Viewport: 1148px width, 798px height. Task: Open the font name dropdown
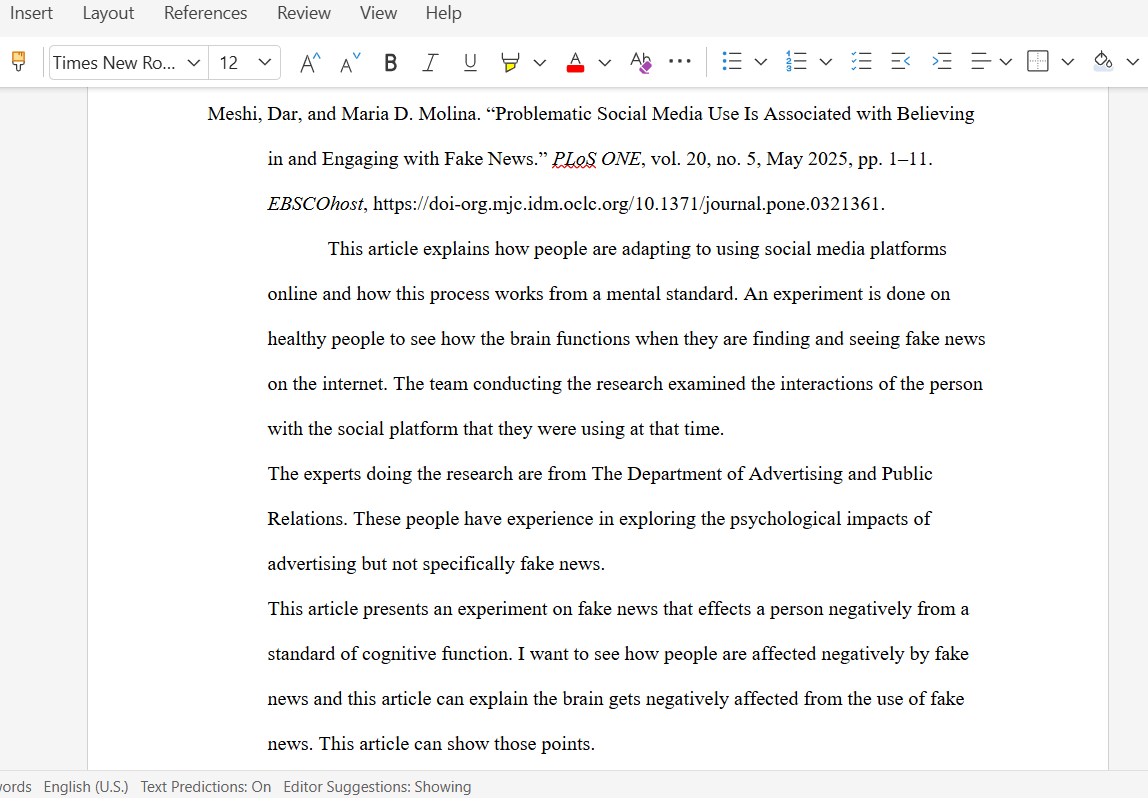tap(193, 63)
